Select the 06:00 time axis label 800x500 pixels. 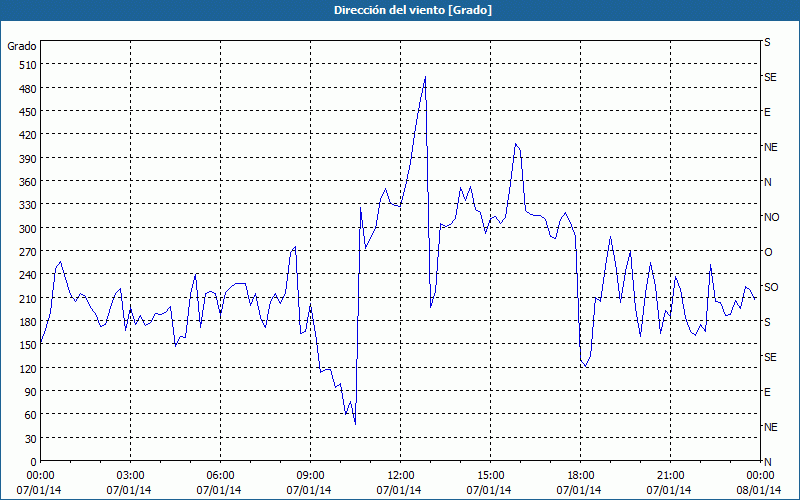click(x=220, y=476)
